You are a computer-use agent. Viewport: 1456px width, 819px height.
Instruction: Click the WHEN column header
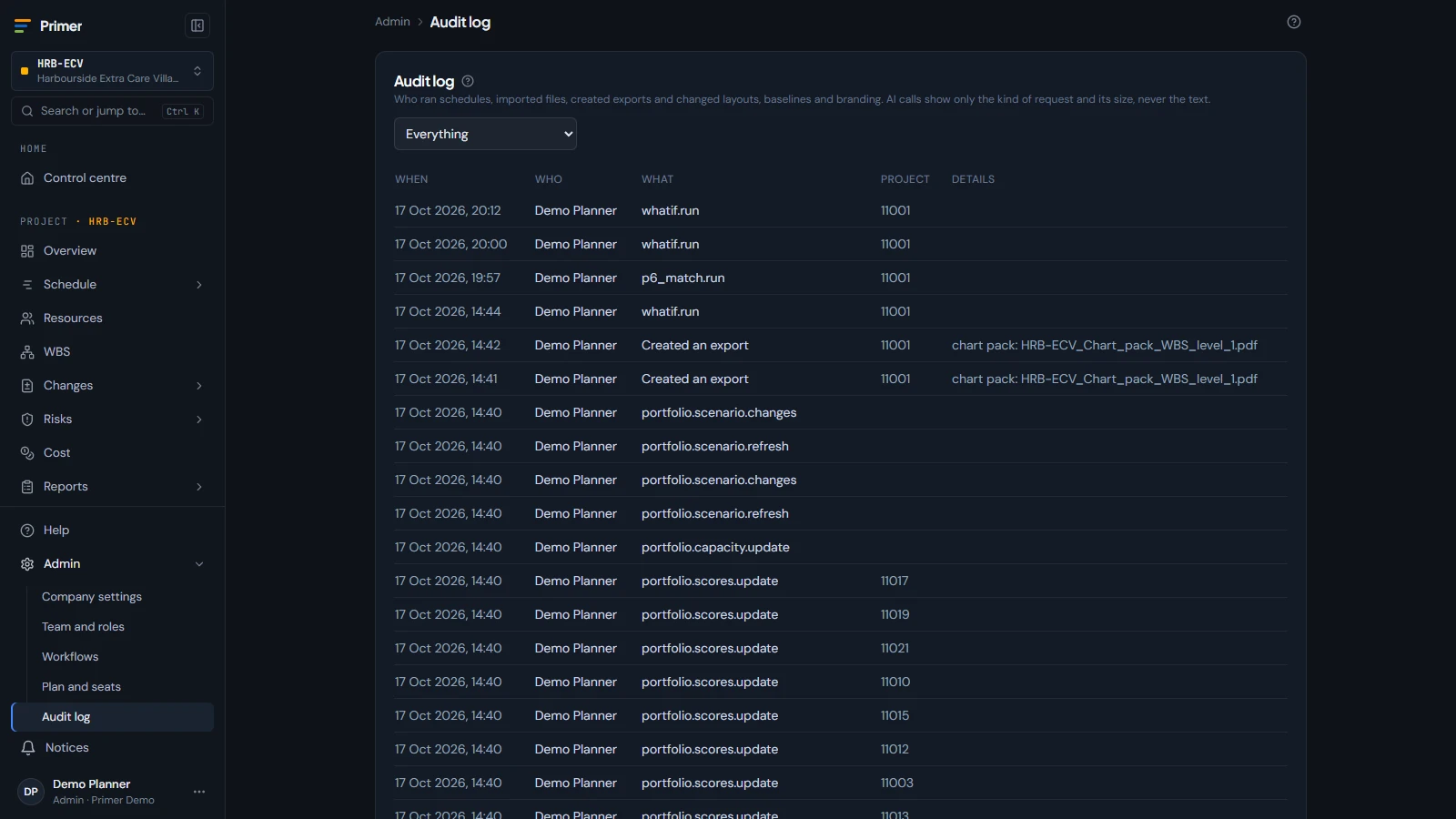411,179
